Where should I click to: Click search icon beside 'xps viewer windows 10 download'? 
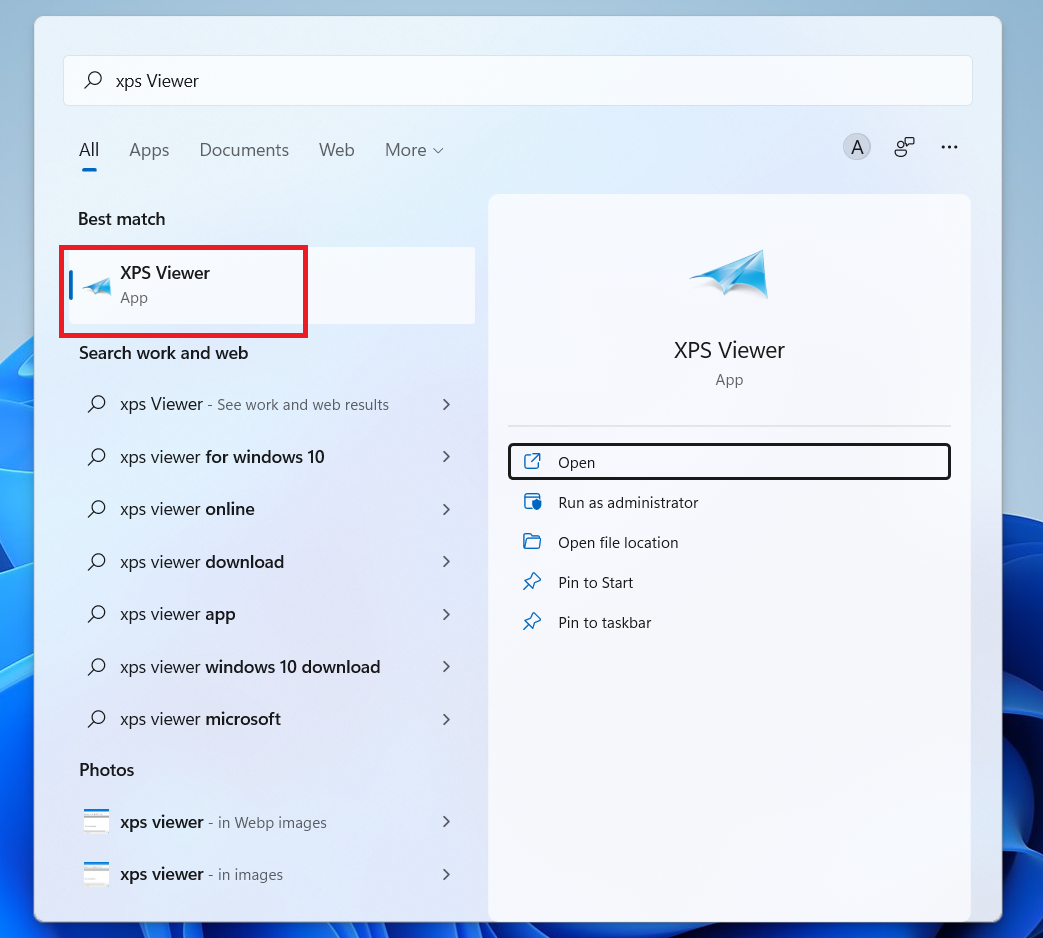(97, 666)
